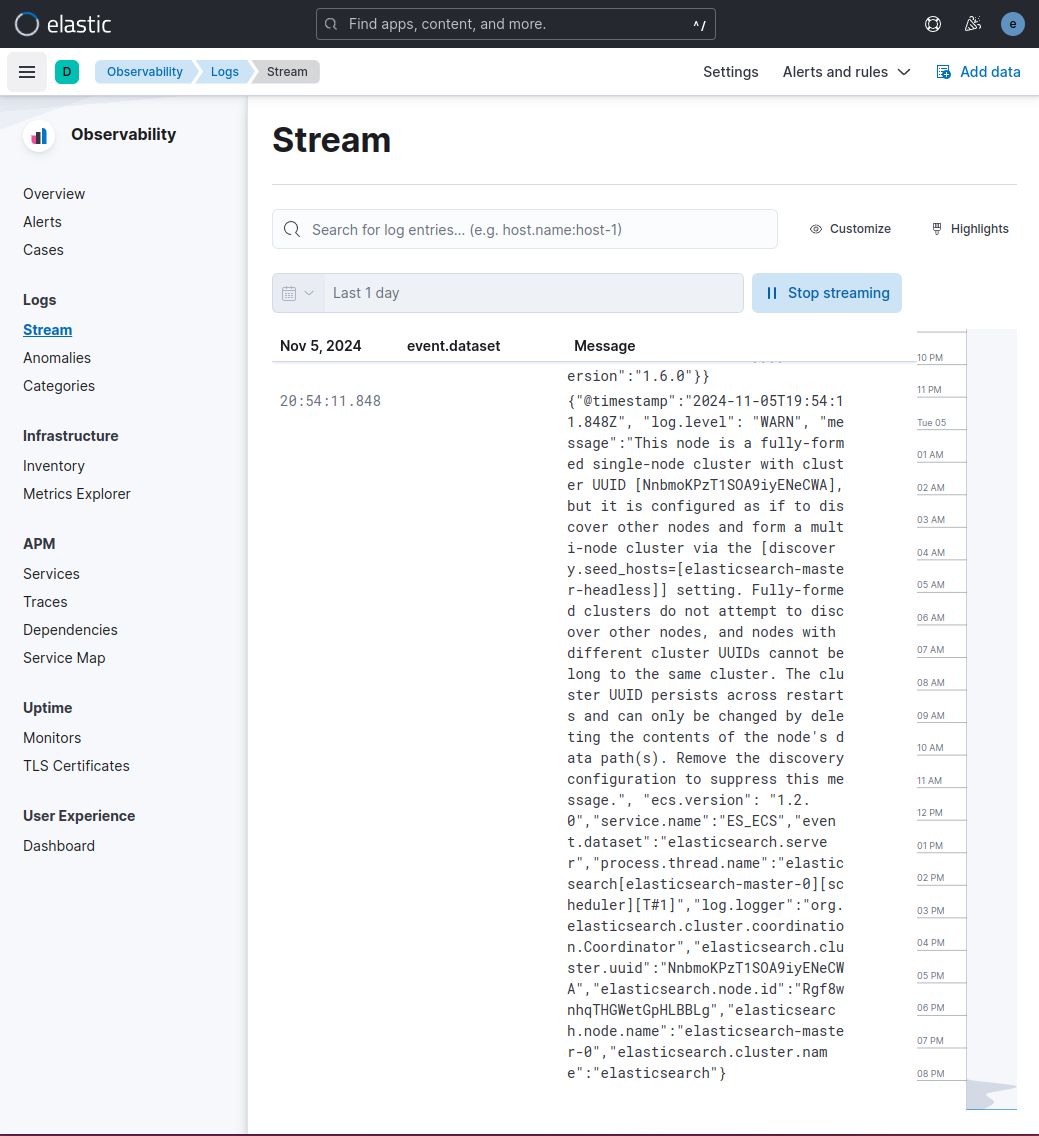
Task: Open Metrics Explorer
Action: coord(77,494)
